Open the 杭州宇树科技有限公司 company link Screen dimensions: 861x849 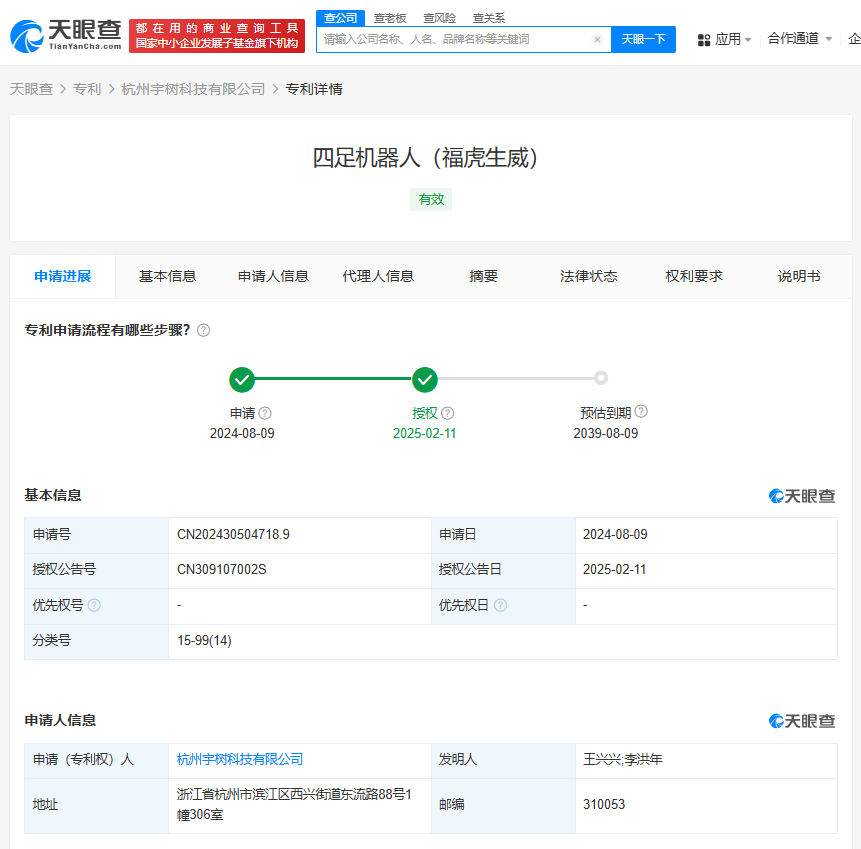tap(239, 759)
